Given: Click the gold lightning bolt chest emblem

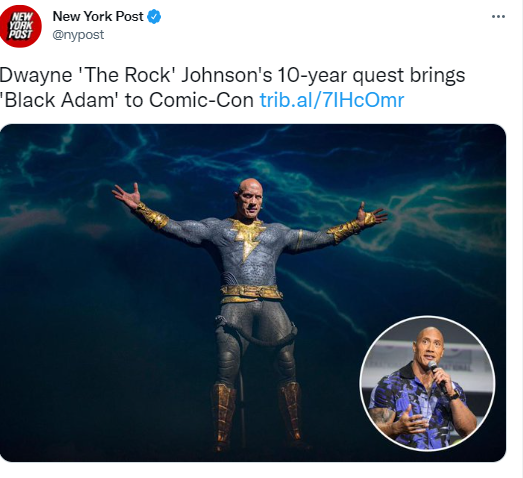Looking at the screenshot, I should 248,236.
